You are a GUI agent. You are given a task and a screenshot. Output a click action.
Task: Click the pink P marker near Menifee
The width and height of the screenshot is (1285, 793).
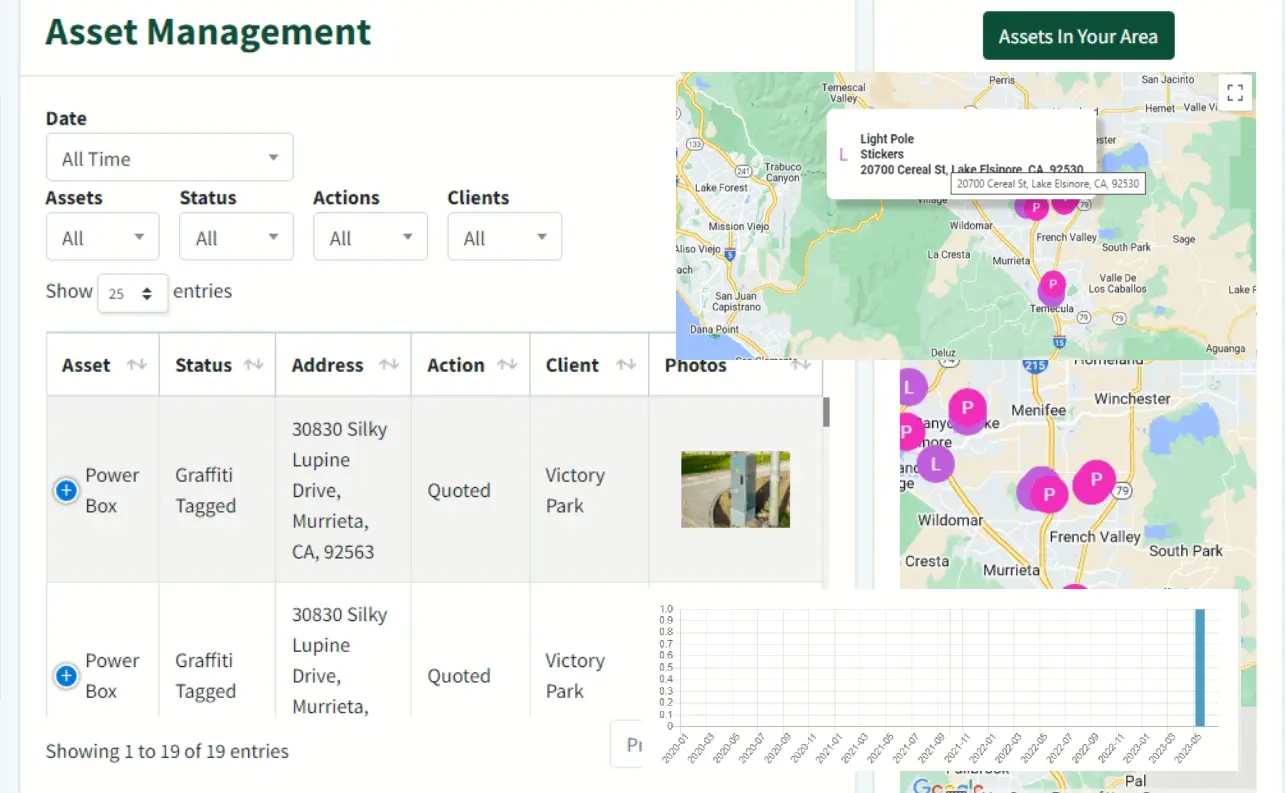point(967,408)
